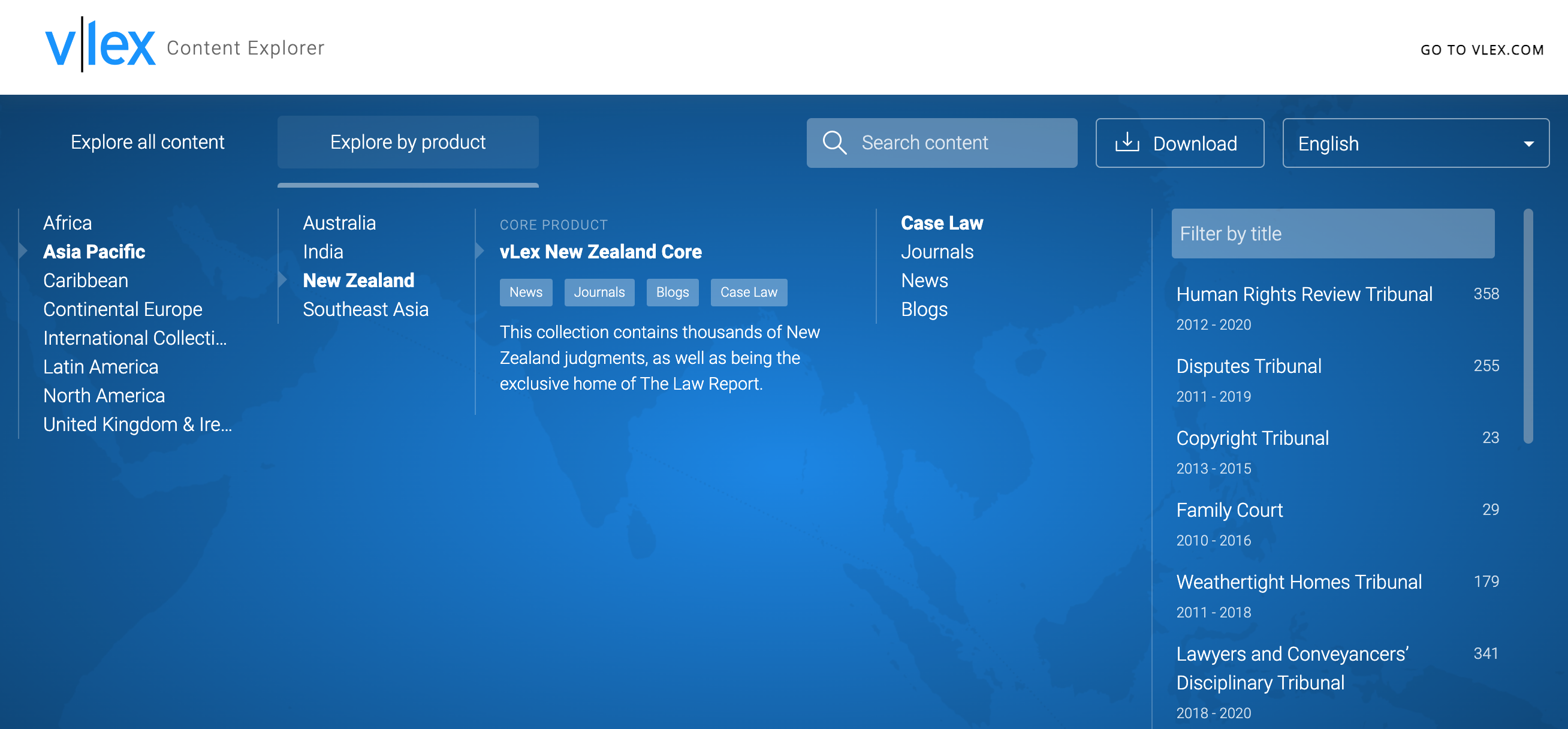The width and height of the screenshot is (1568, 729).
Task: Open Weathertight Homes Tribunal entry
Action: [x=1299, y=582]
